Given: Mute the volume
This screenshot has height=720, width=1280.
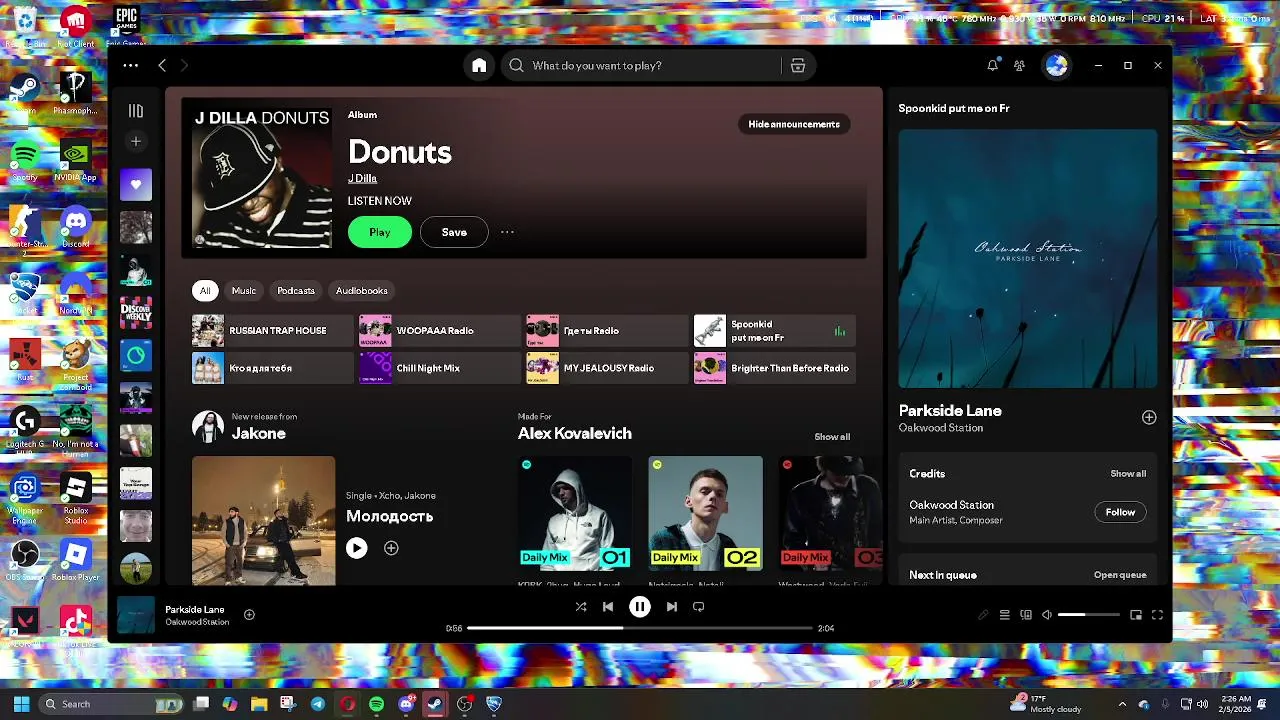Looking at the screenshot, I should [1047, 615].
